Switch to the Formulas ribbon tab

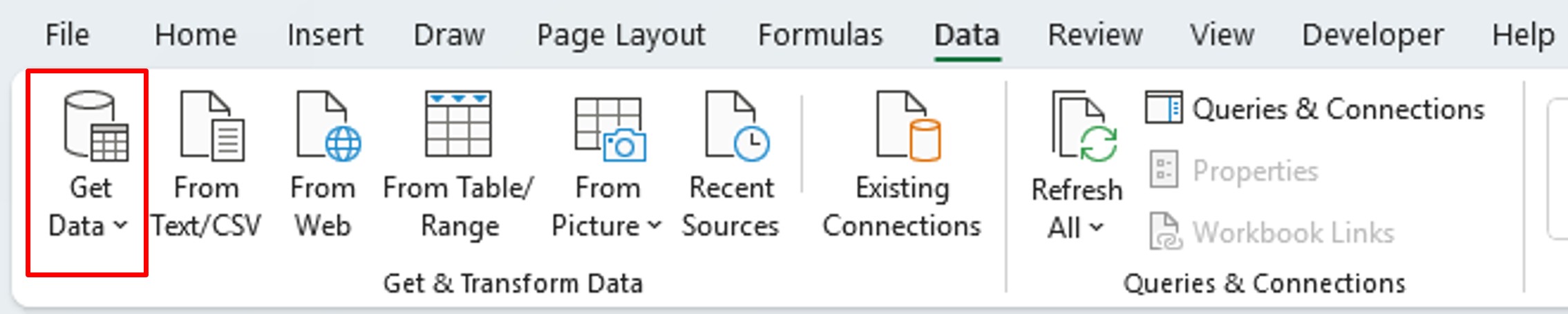(820, 35)
